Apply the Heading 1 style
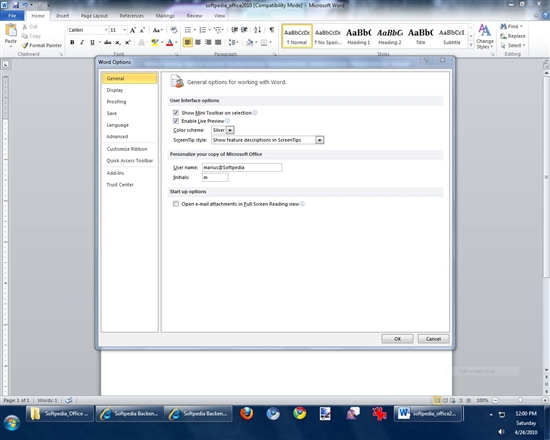This screenshot has width=550, height=440. point(359,36)
